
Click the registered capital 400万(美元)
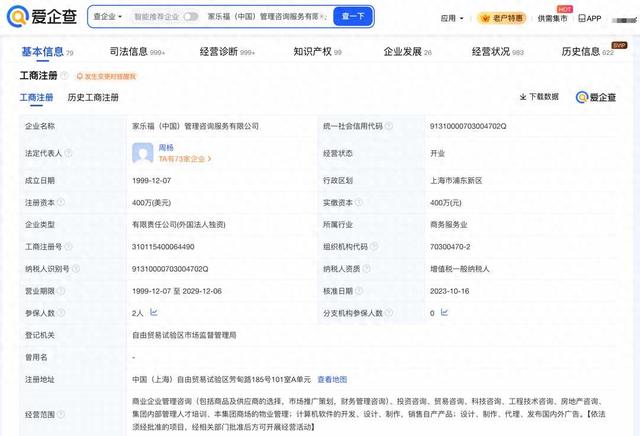pyautogui.click(x=151, y=202)
